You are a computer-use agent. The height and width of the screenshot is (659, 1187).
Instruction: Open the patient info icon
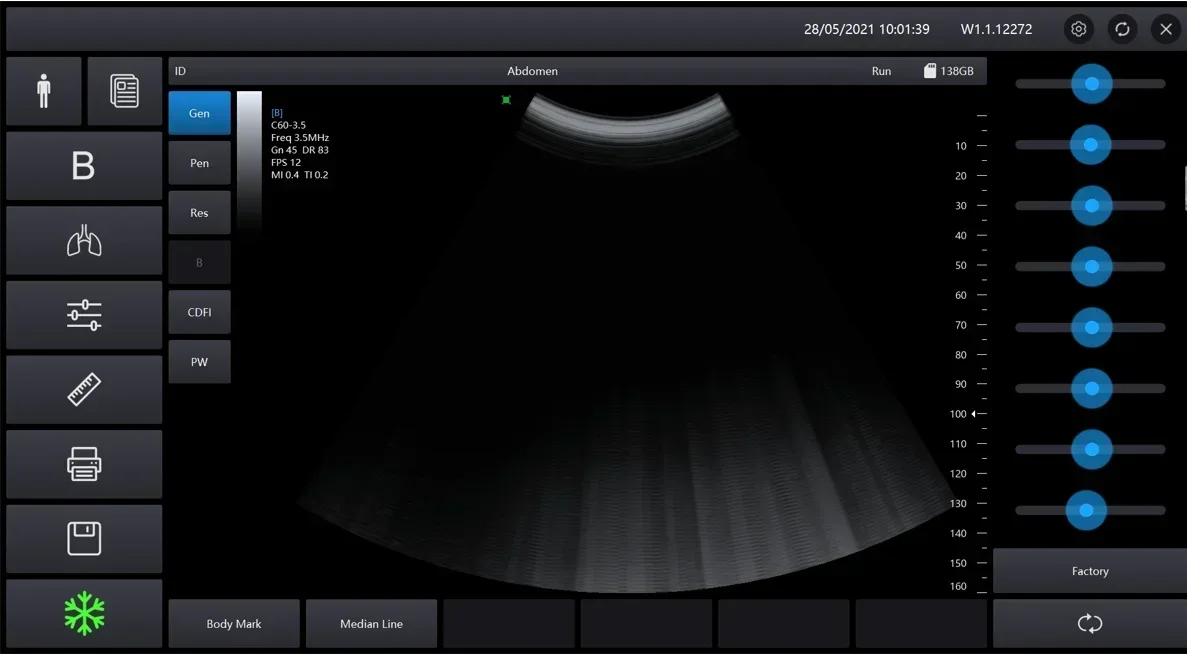pos(43,91)
